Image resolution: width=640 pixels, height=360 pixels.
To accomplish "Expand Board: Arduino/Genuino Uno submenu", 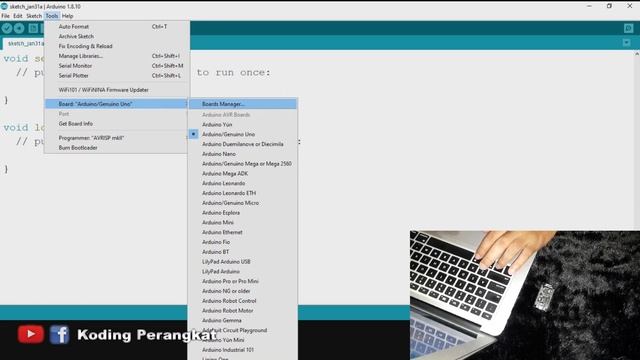I will [x=117, y=104].
